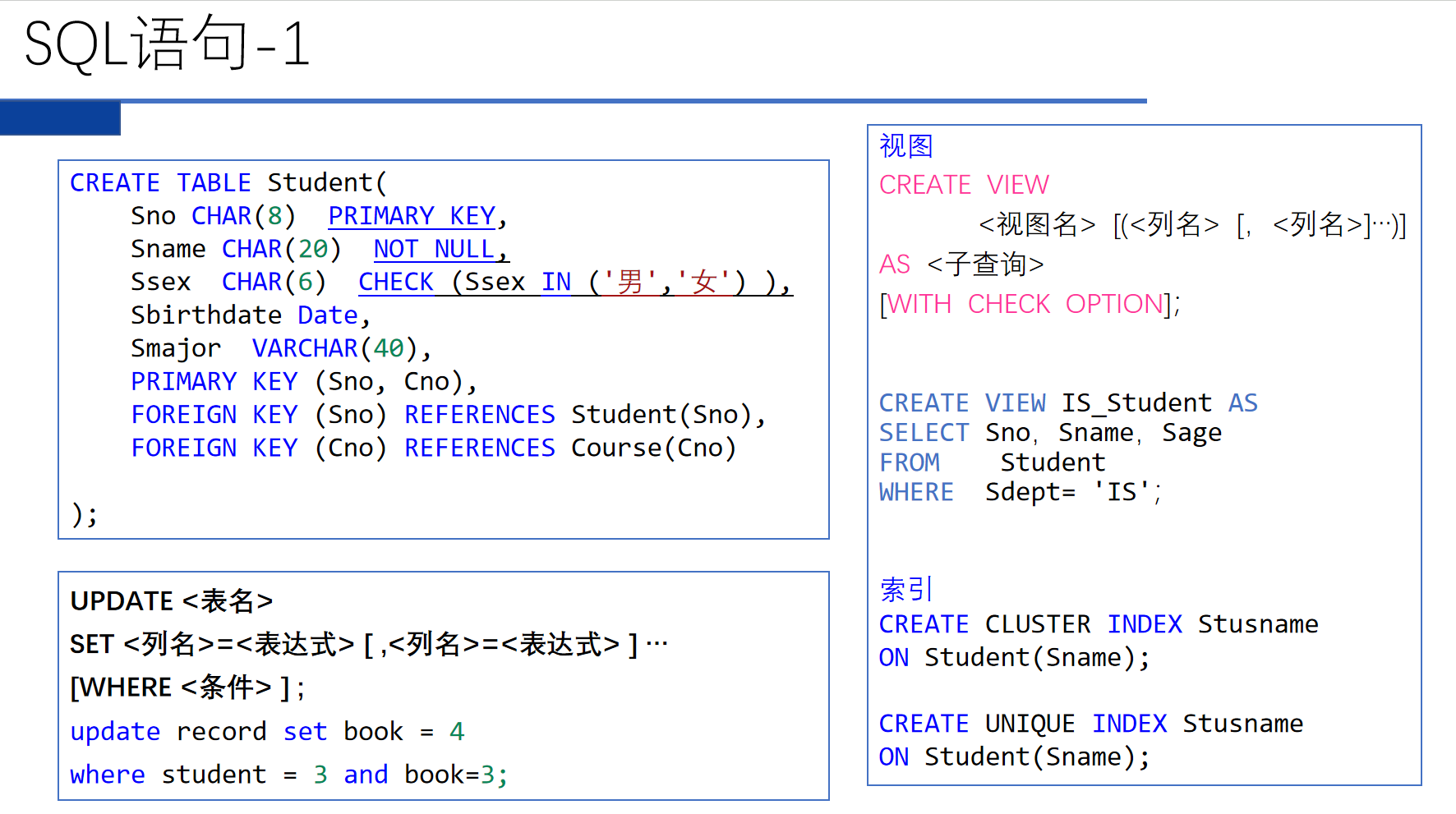Click the "CREATE CLUSTER INDEX Stusname" line
This screenshot has width=1456, height=814.
(1098, 624)
